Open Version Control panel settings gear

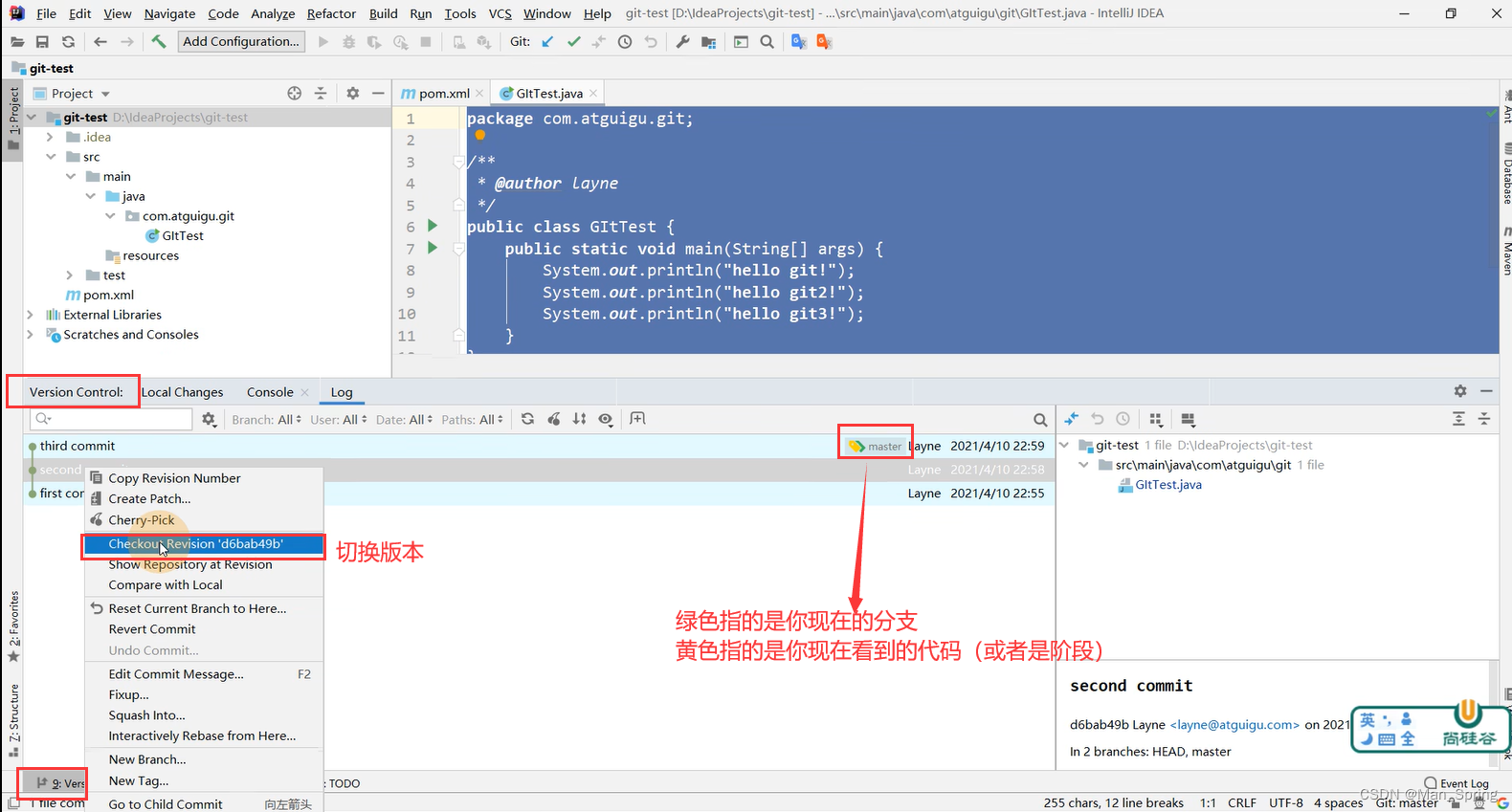(1460, 391)
